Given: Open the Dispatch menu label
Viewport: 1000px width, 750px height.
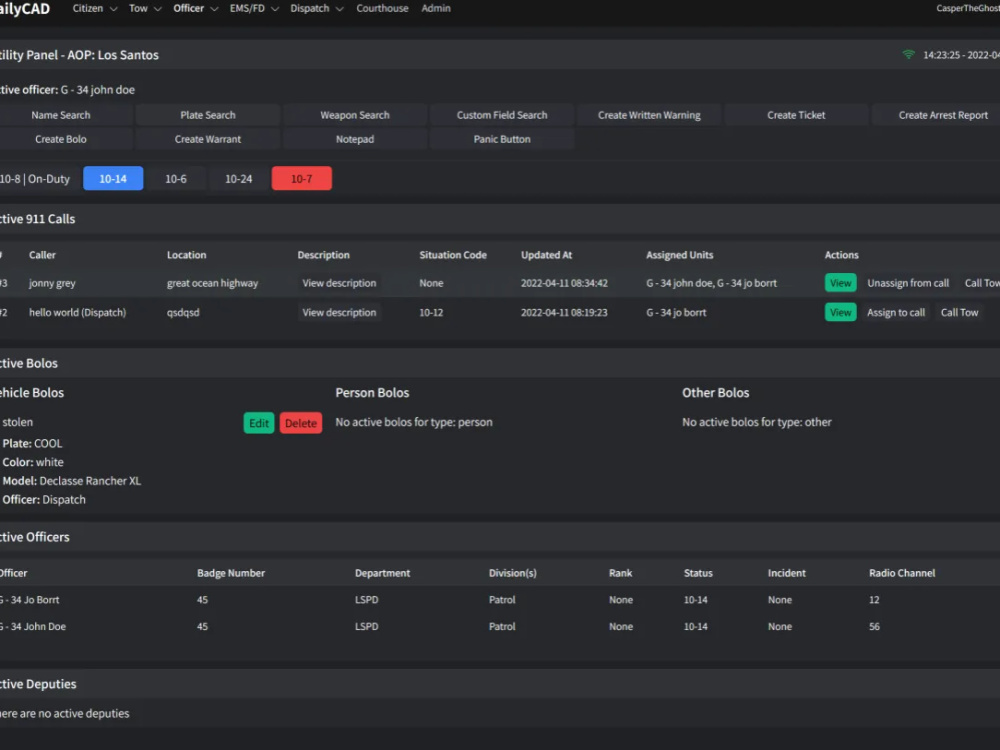Looking at the screenshot, I should pyautogui.click(x=309, y=8).
